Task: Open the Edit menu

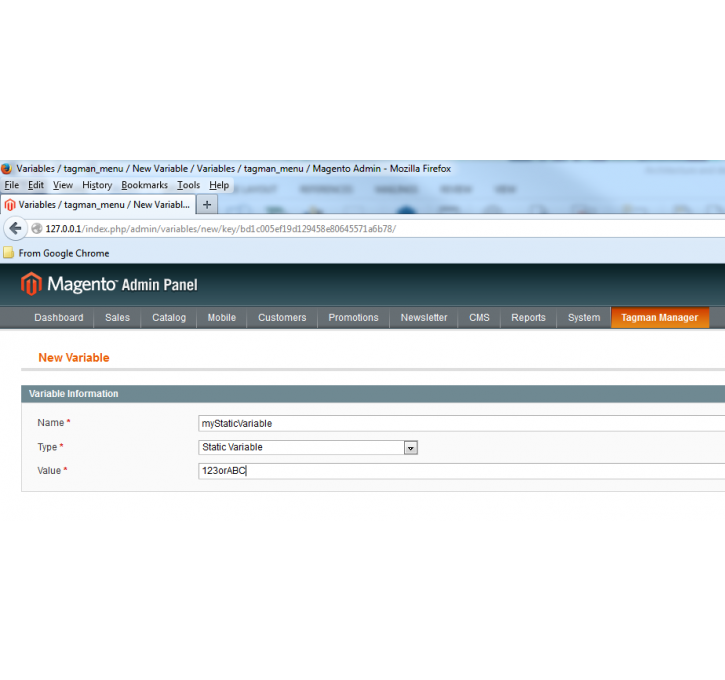Action: coord(36,185)
